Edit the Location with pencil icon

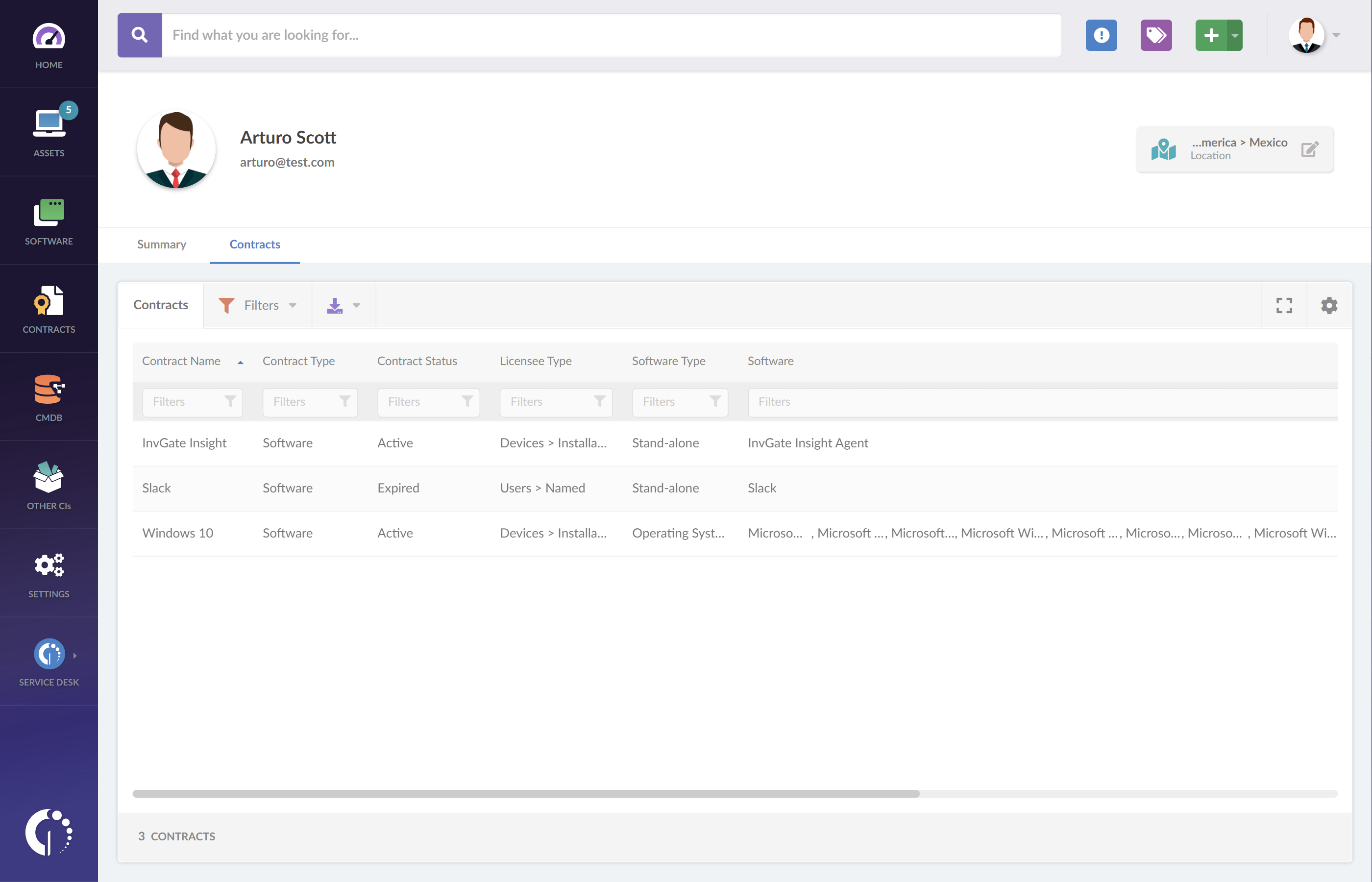(x=1310, y=149)
